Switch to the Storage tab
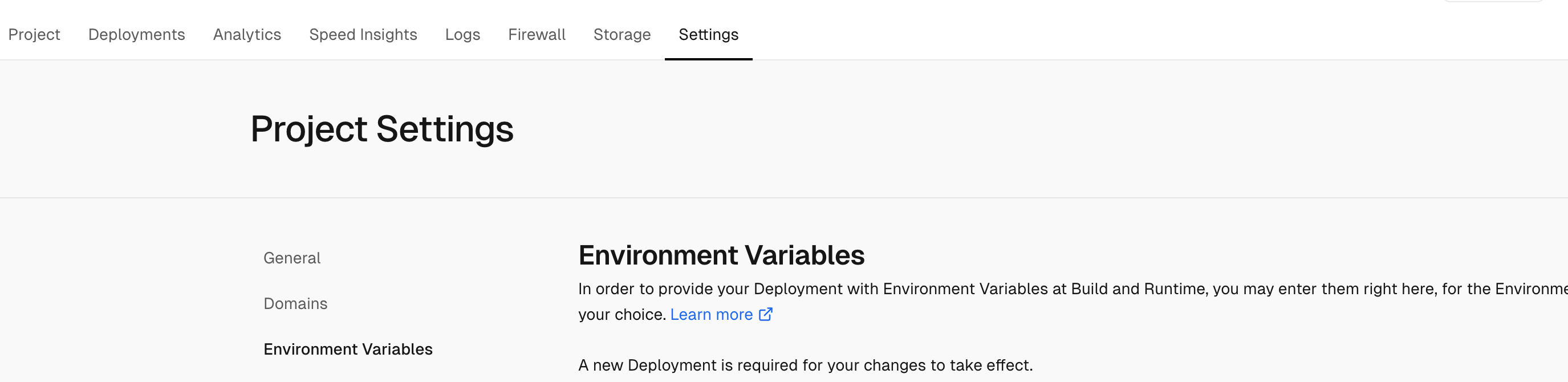This screenshot has width=1568, height=382. [x=622, y=35]
